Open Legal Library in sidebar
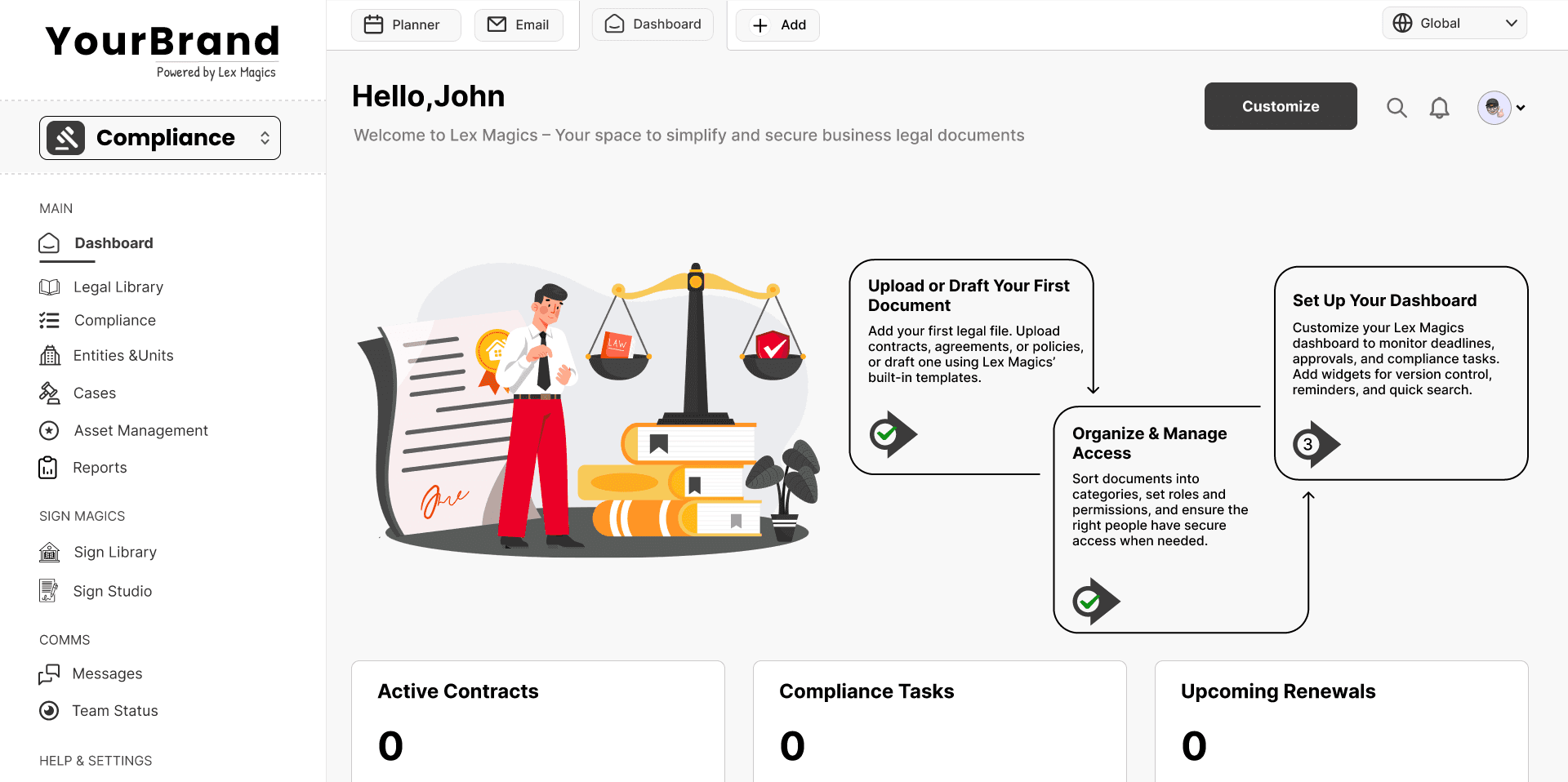1568x782 pixels. (101, 287)
